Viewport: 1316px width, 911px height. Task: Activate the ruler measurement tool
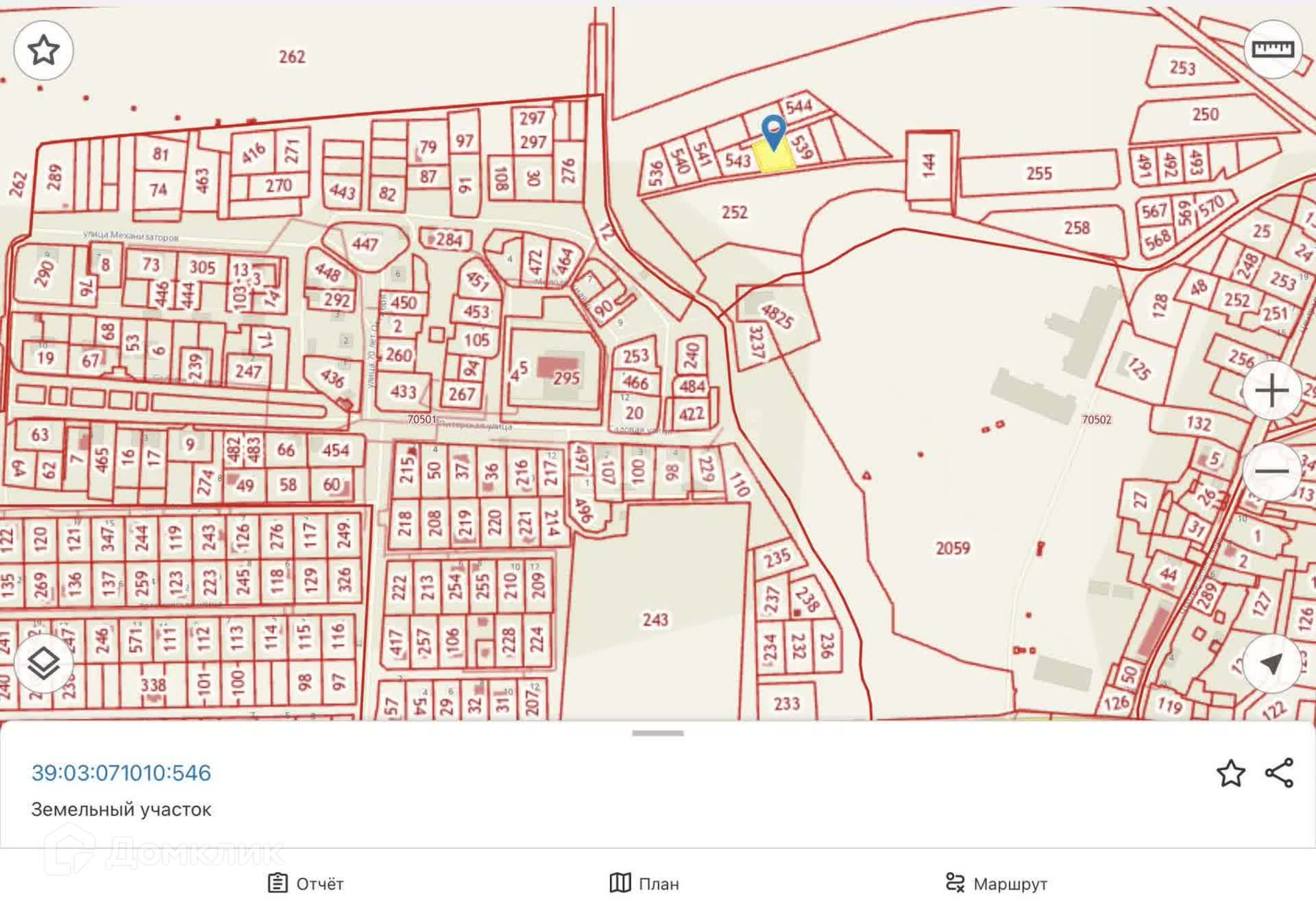pos(1272,49)
